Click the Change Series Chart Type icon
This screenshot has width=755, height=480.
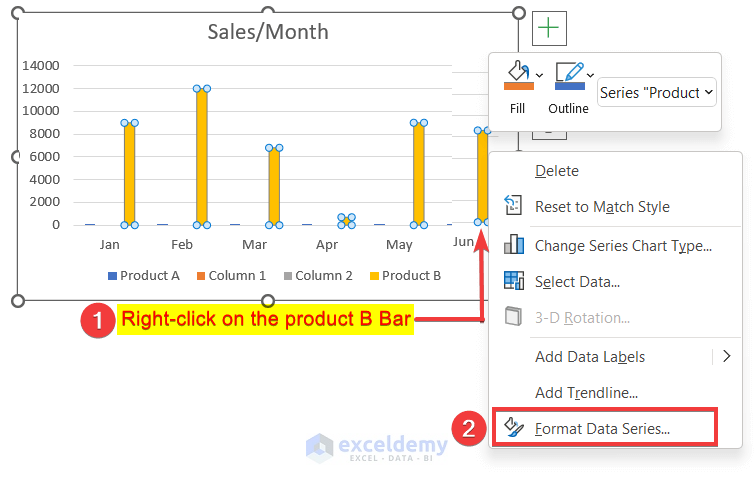514,245
